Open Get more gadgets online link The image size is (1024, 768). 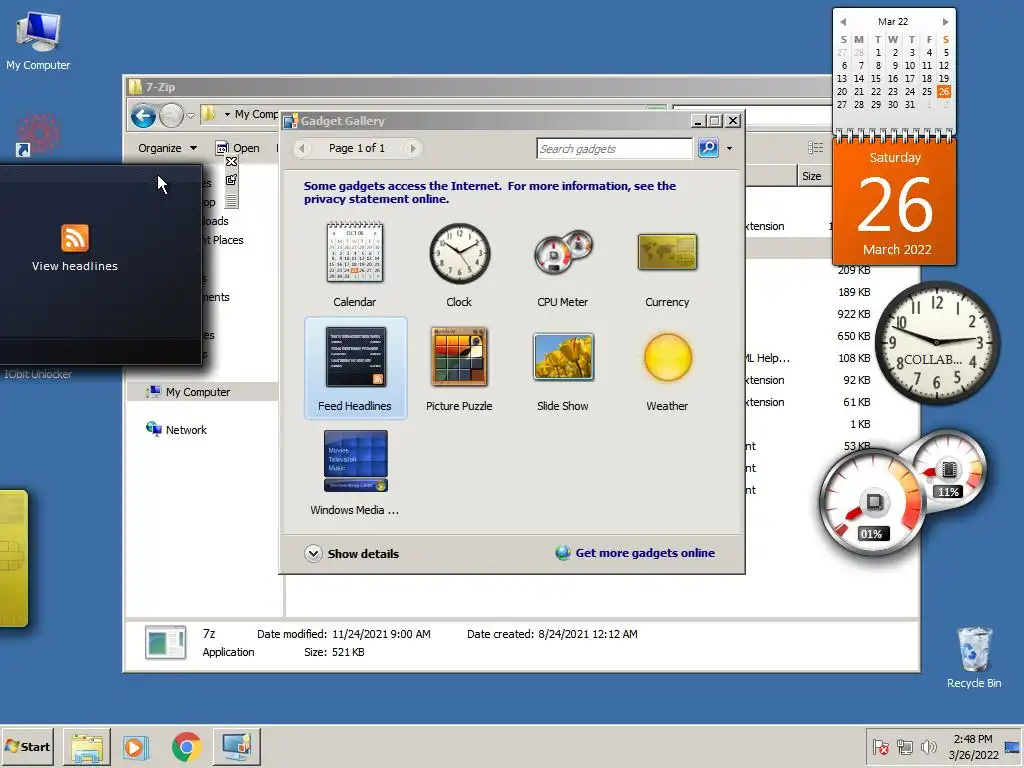(645, 553)
